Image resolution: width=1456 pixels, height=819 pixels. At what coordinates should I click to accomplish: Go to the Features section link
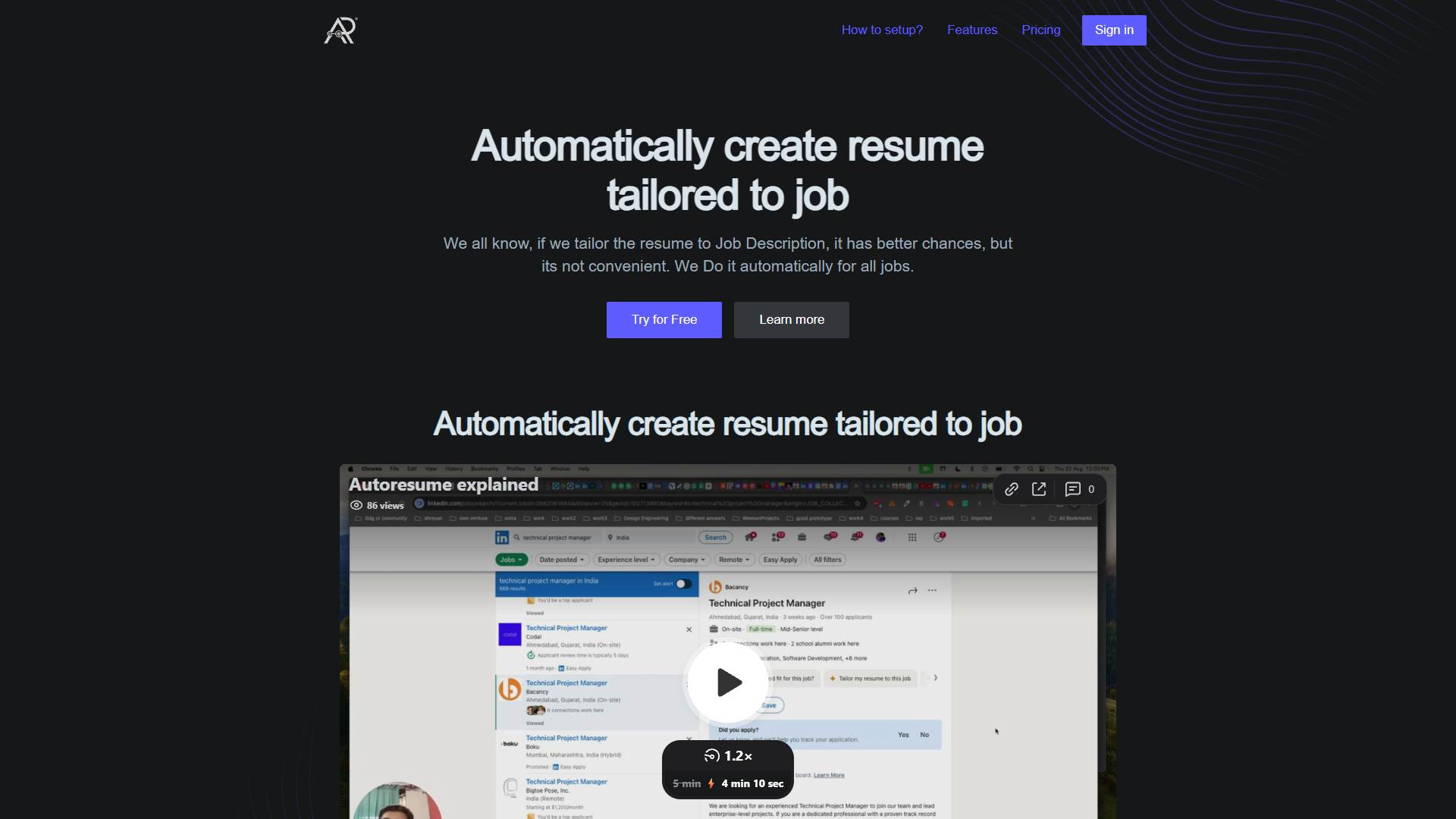(x=972, y=30)
